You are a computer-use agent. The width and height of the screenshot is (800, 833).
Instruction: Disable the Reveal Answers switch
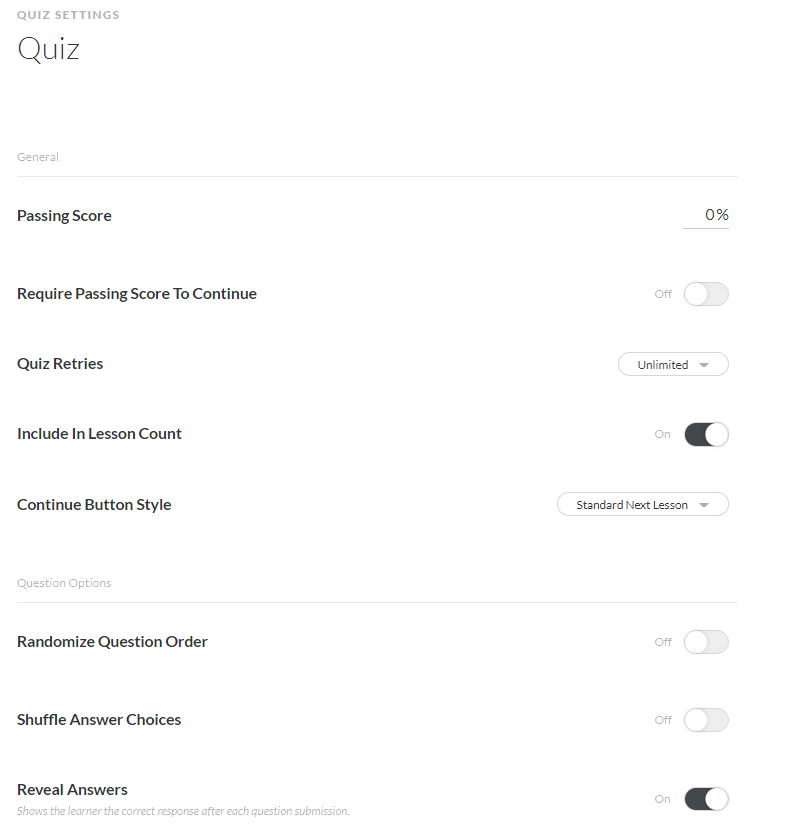tap(706, 799)
